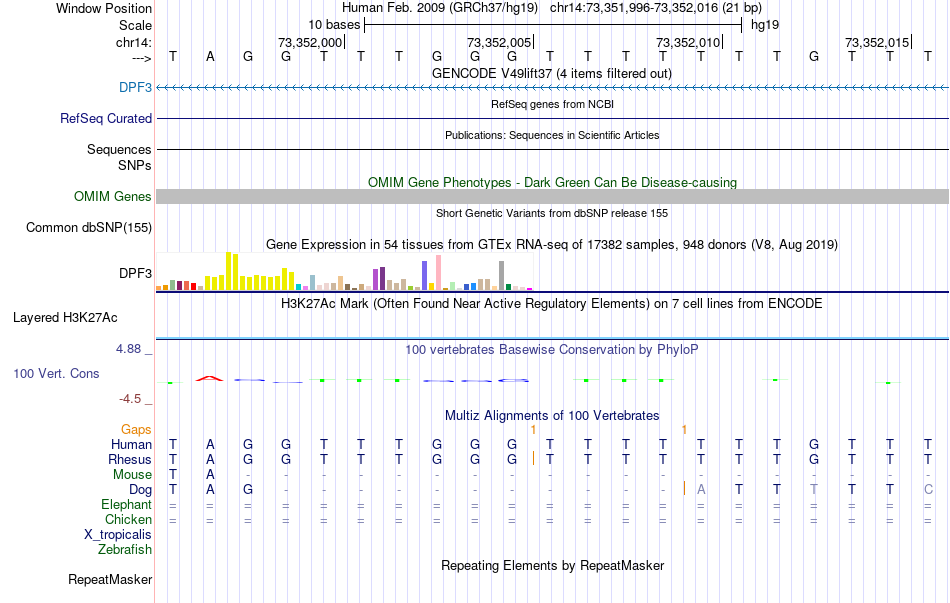Open Publications: Sequences in Scientific Articles title
Image resolution: width=950 pixels, height=603 pixels.
pos(552,135)
